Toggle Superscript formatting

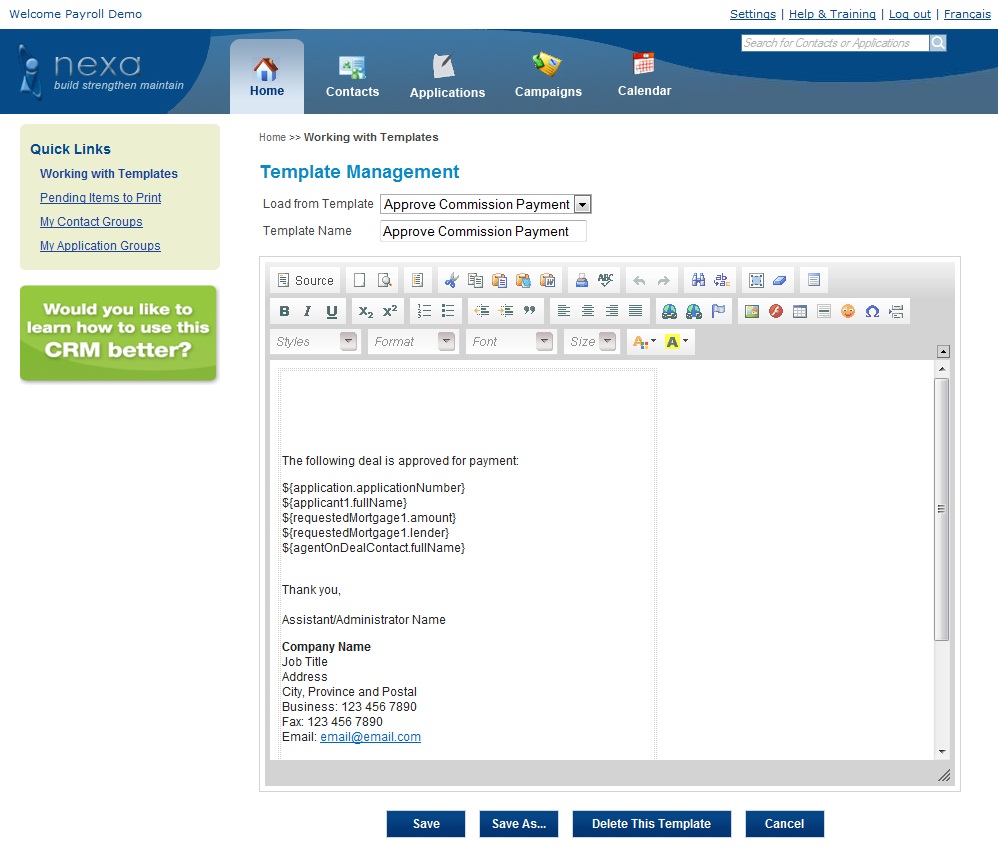pyautogui.click(x=390, y=311)
